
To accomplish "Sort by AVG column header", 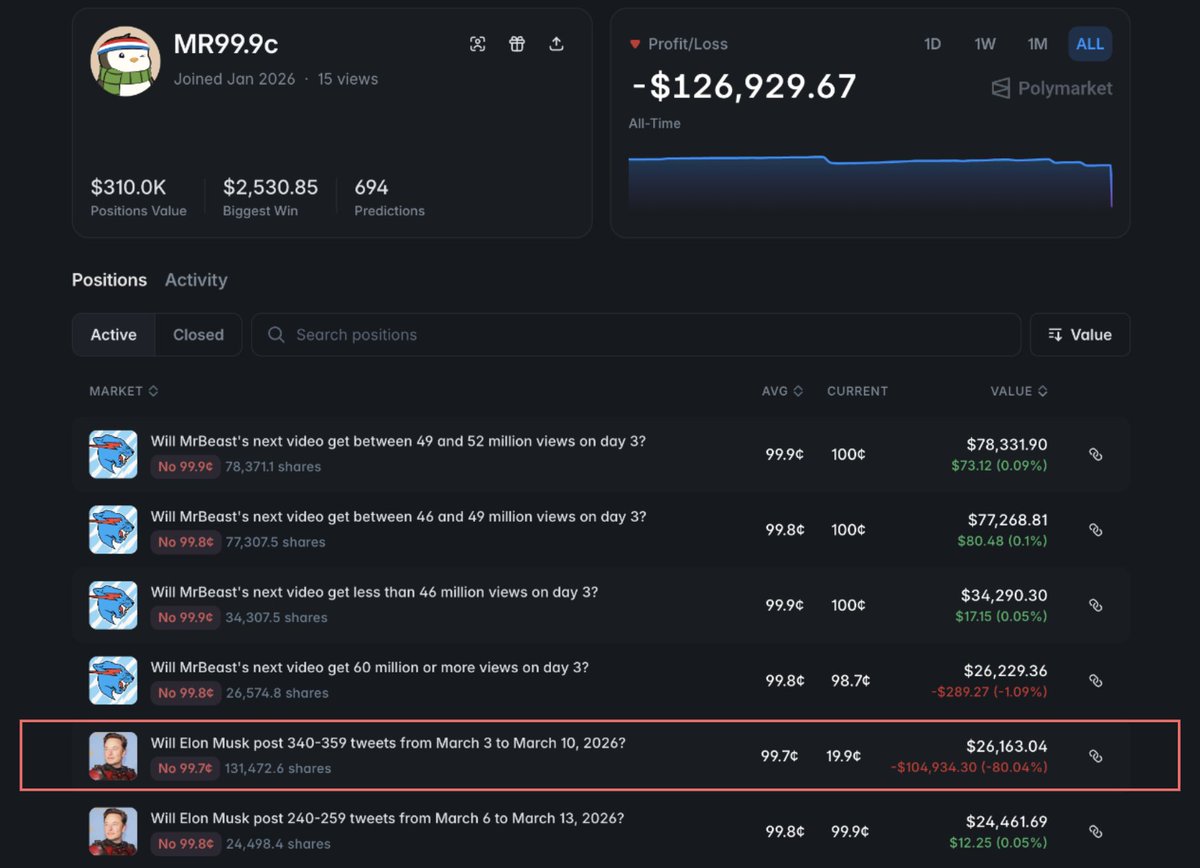I will pos(782,391).
